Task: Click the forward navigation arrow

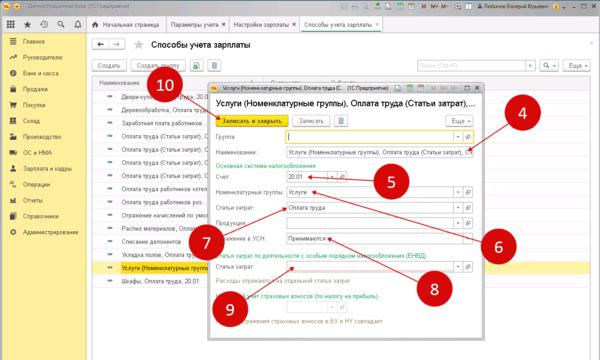Action: coord(117,45)
